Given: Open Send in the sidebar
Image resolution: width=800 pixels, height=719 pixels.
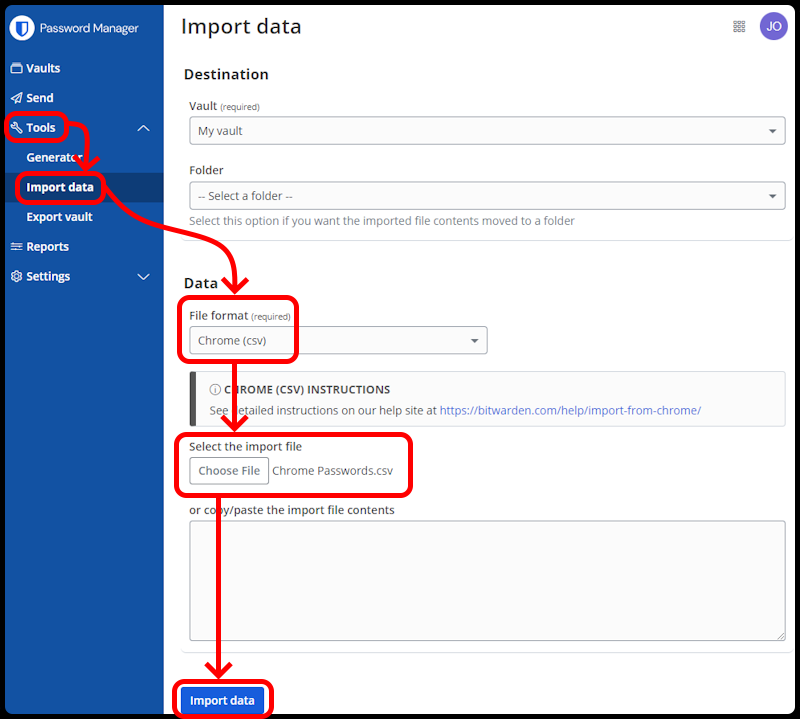Looking at the screenshot, I should tap(40, 98).
